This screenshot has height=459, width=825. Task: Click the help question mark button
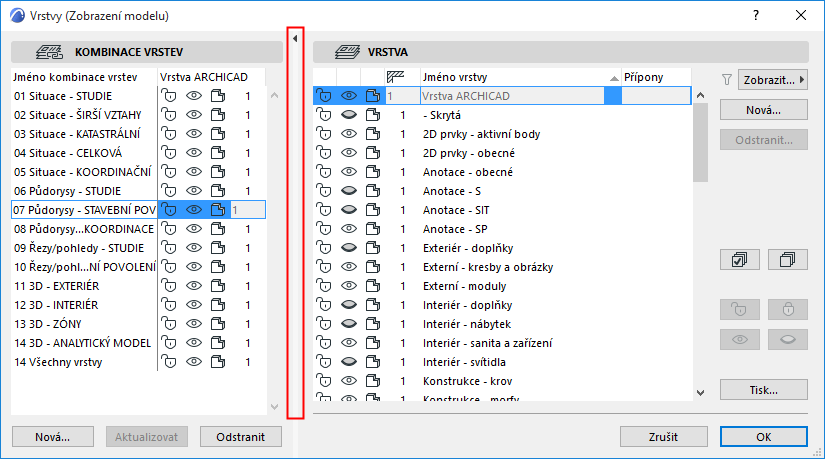(x=756, y=15)
